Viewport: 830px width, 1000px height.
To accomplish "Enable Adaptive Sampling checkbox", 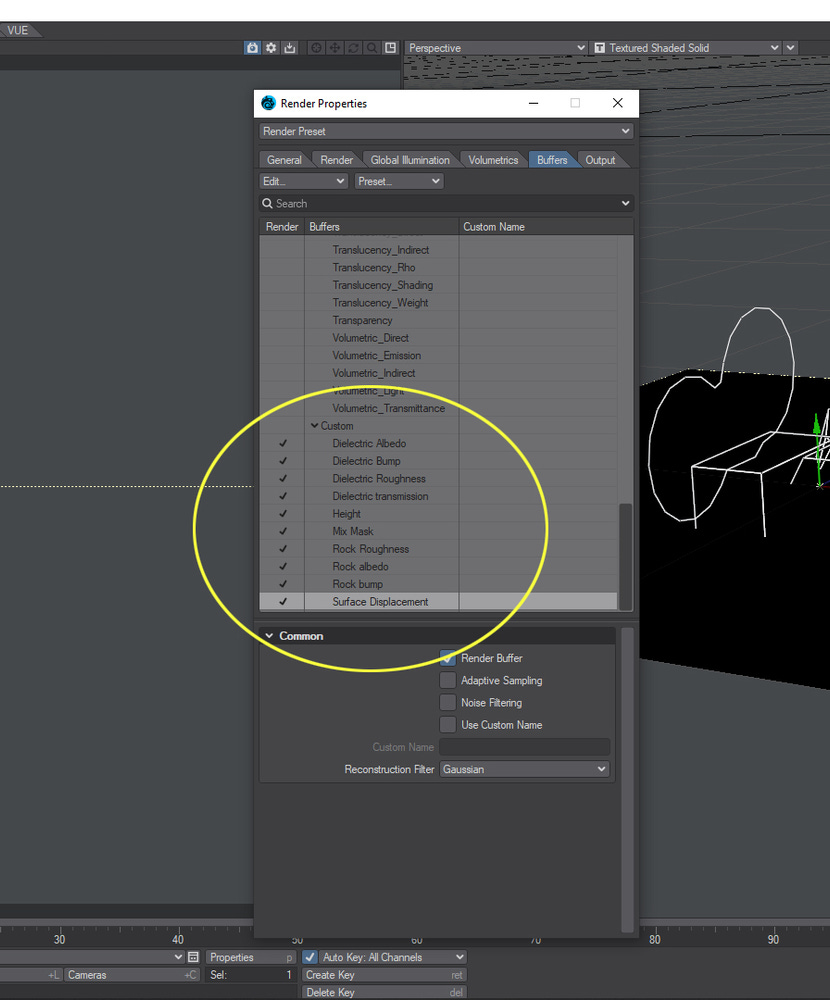I will tap(448, 680).
